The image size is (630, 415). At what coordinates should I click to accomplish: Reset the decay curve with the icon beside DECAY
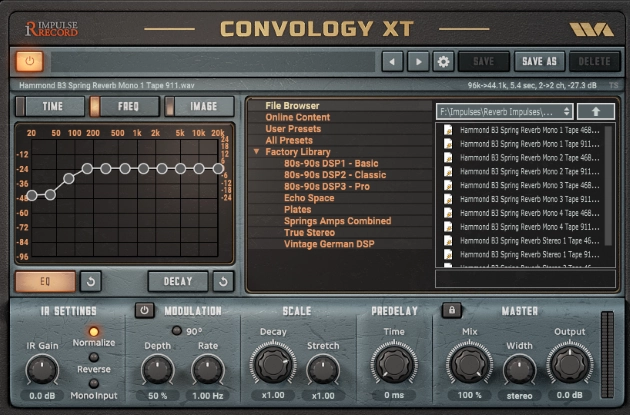pyautogui.click(x=223, y=281)
